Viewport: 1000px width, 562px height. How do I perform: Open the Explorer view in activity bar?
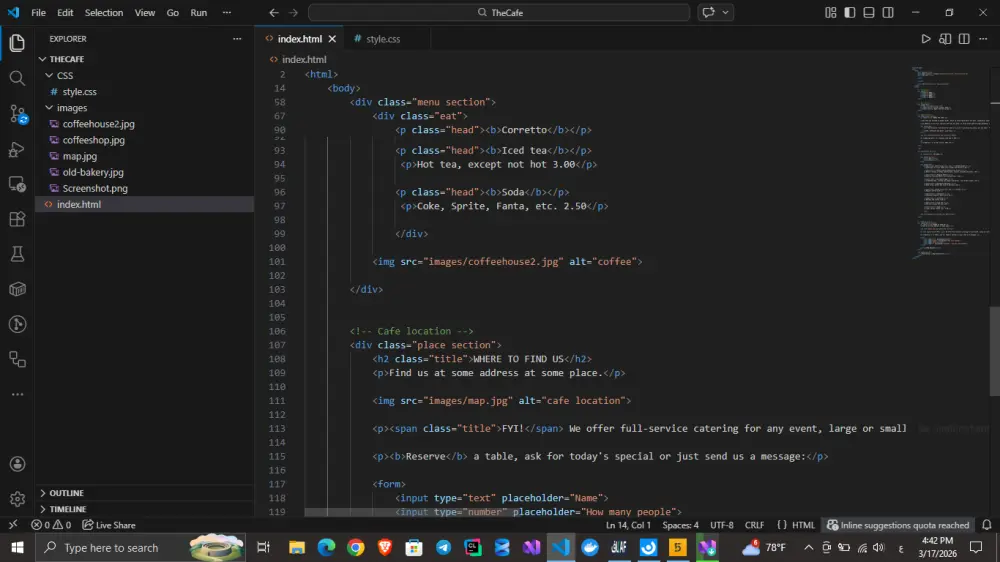17,43
